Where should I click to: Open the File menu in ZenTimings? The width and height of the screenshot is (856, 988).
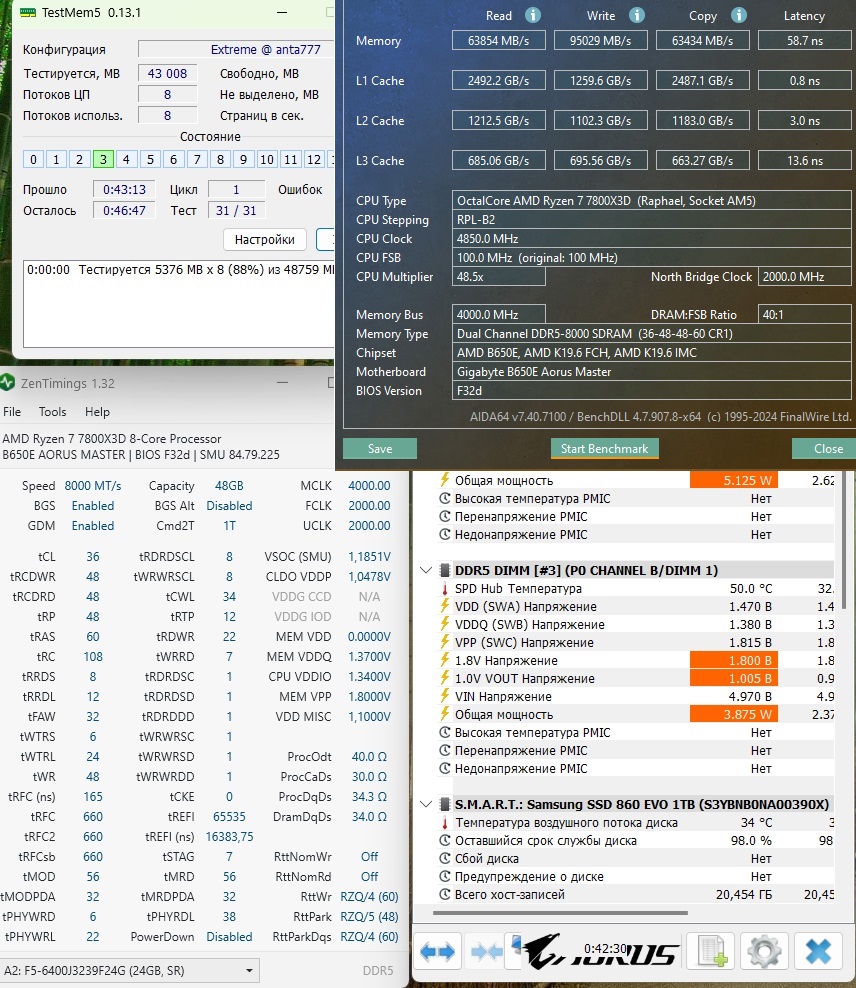pos(12,411)
